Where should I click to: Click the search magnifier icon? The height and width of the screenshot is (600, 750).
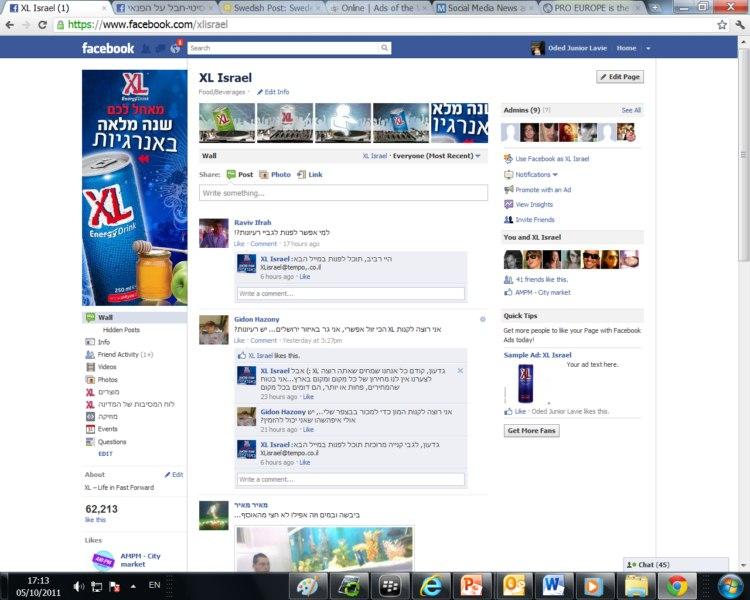click(384, 48)
